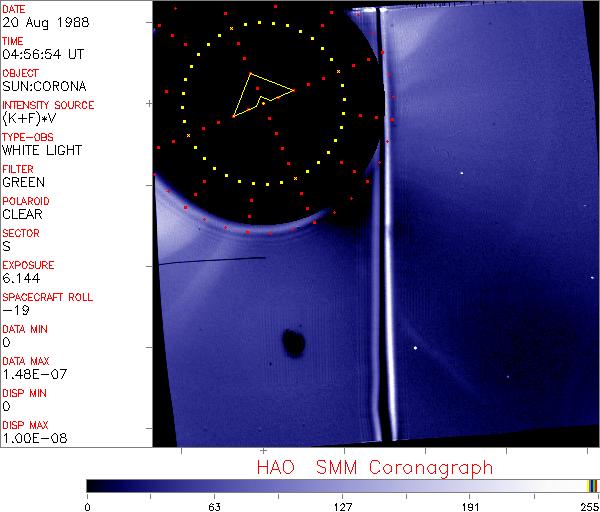Click the yellow triangle inside the solar disk
The image size is (600, 512).
click(x=258, y=92)
